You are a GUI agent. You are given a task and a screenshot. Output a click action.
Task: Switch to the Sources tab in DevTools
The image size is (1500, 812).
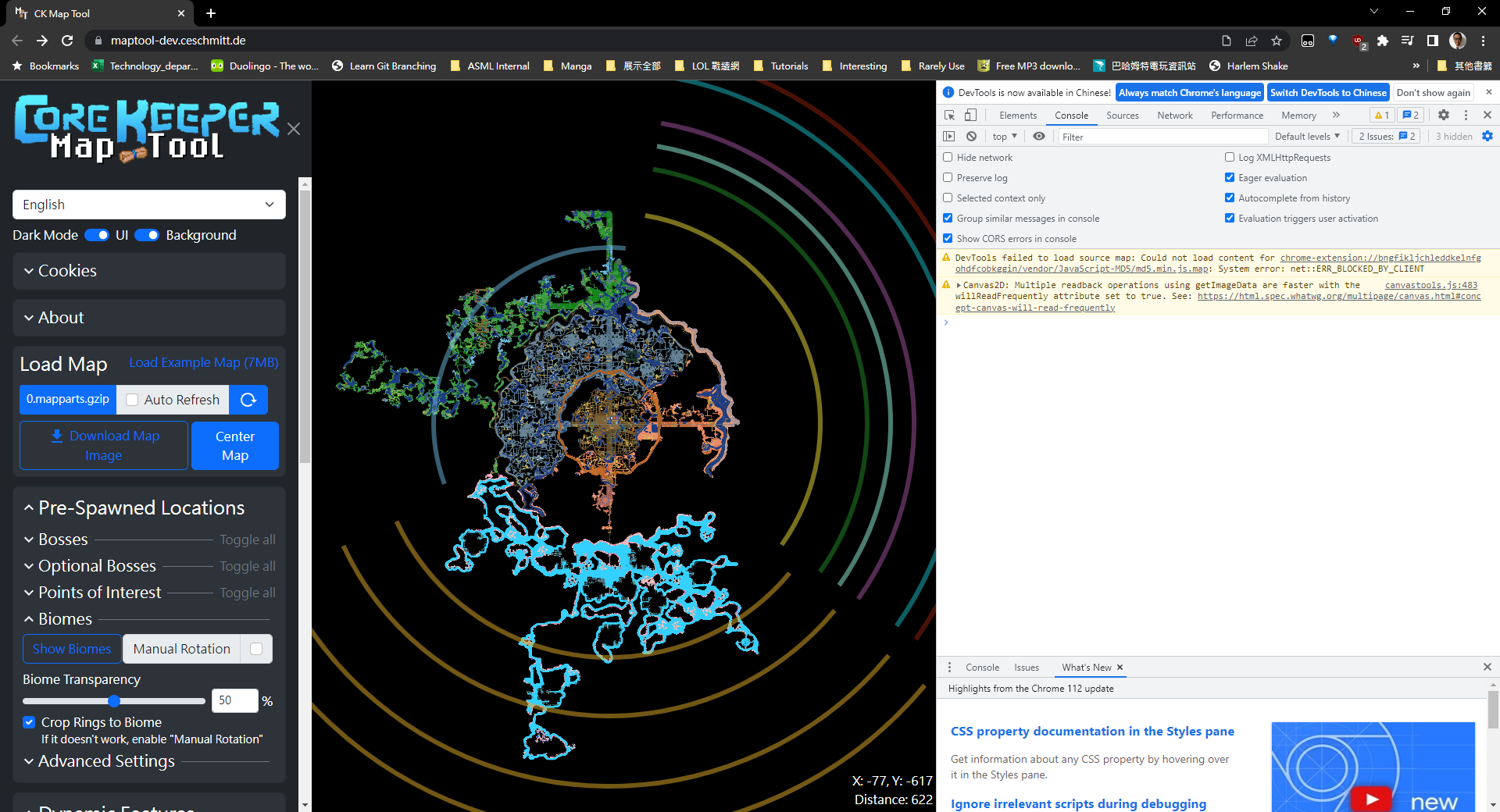point(1123,115)
